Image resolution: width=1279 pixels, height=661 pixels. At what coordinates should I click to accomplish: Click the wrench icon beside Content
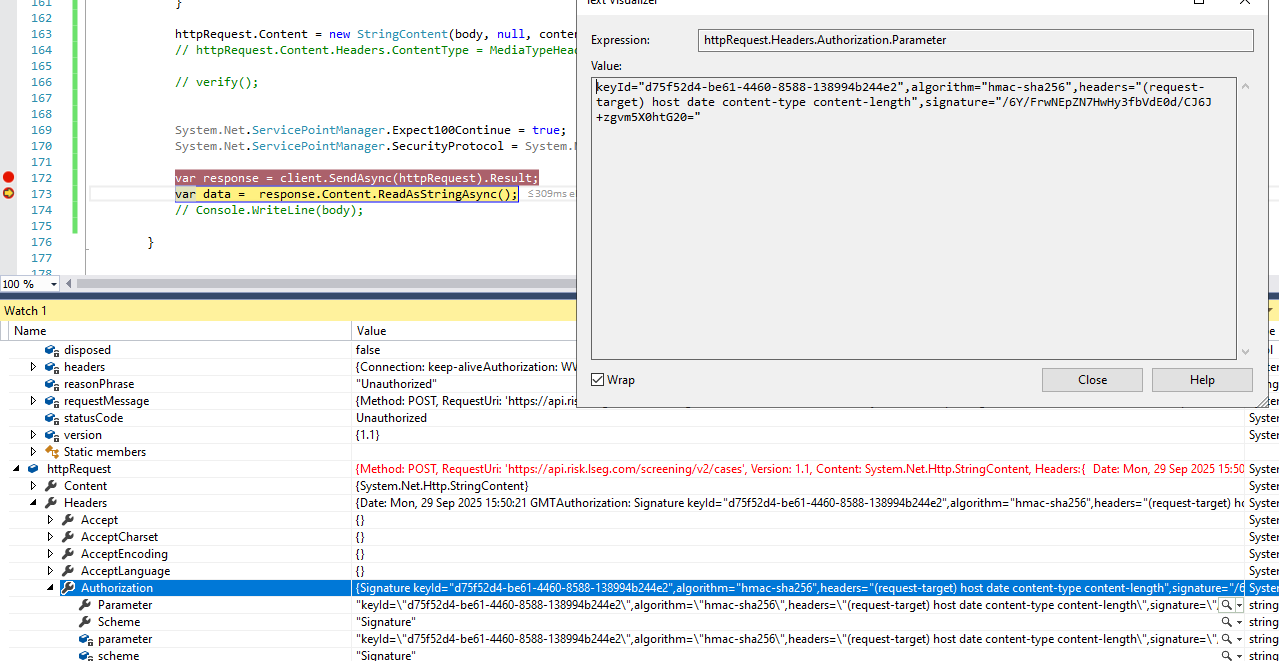(52, 486)
